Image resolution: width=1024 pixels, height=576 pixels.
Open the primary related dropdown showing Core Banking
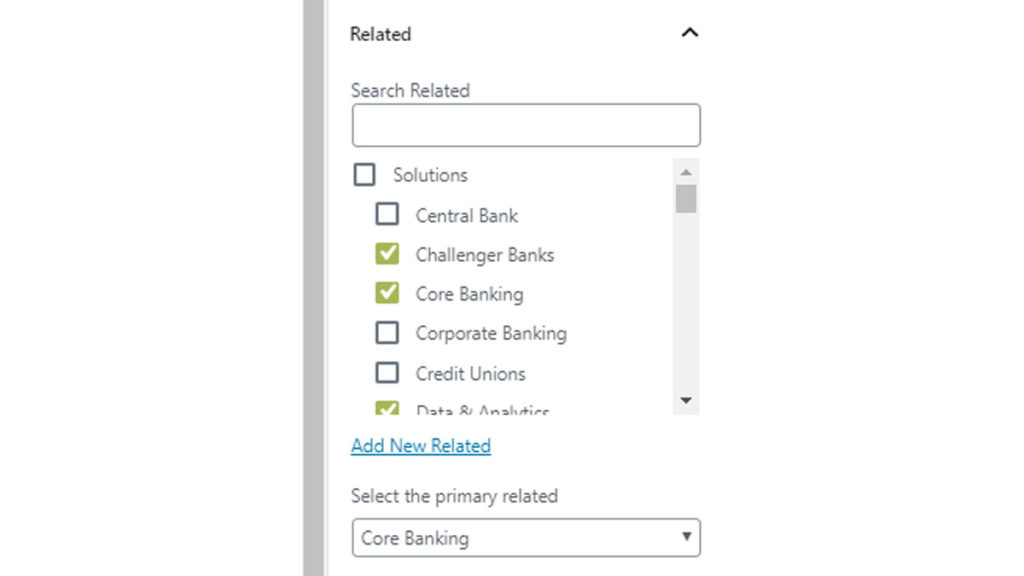526,538
